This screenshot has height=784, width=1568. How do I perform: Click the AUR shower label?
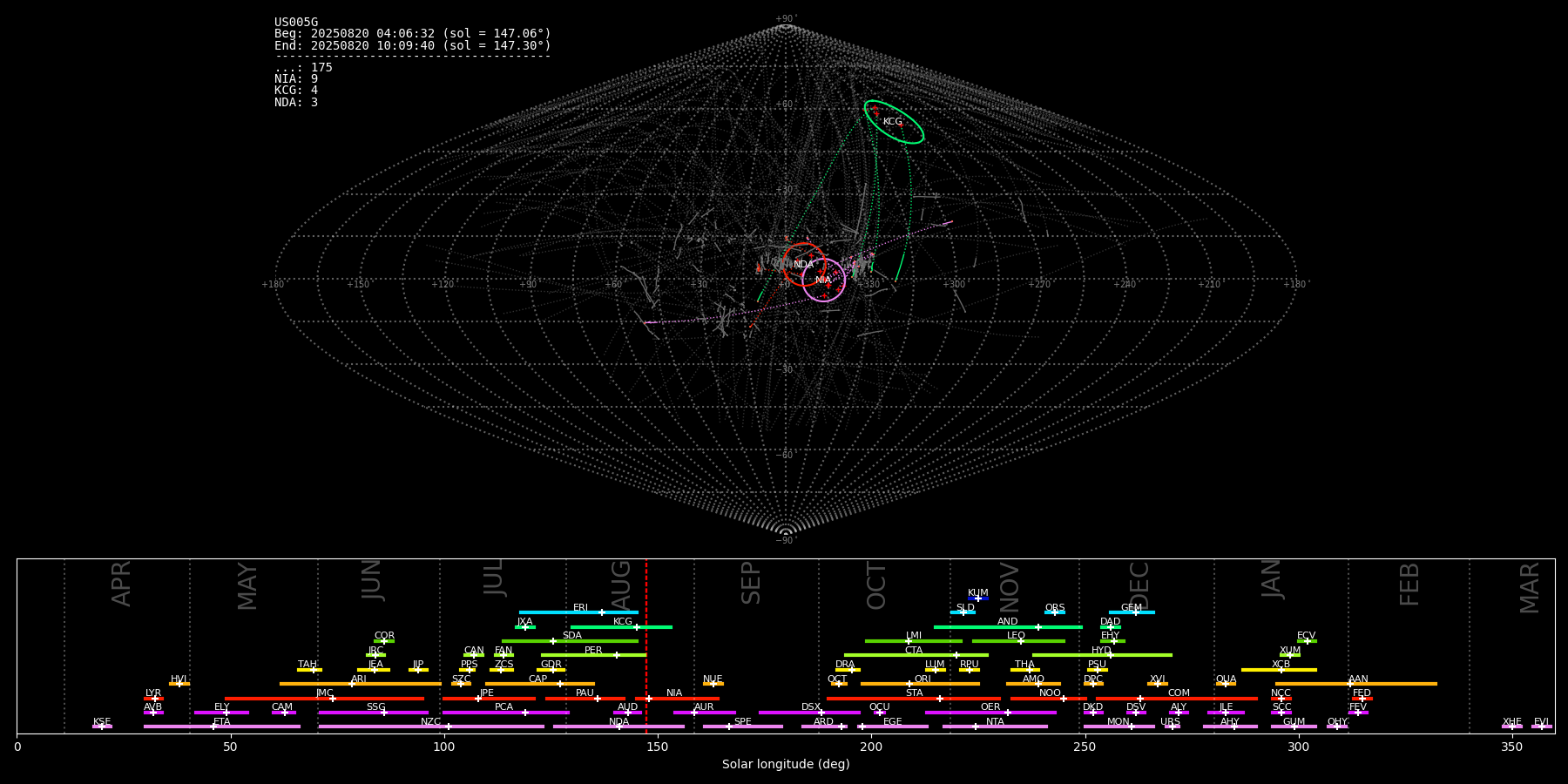704,707
